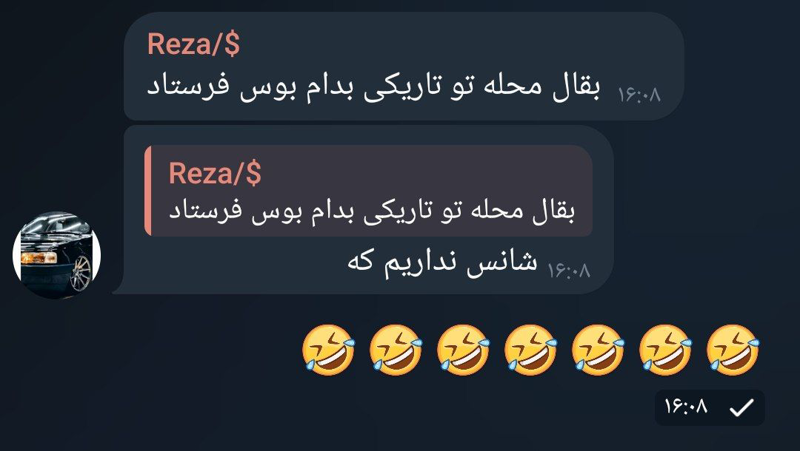This screenshot has width=800, height=451.
Task: Tap the Reza/$ sender name in first message
Action: click(193, 44)
